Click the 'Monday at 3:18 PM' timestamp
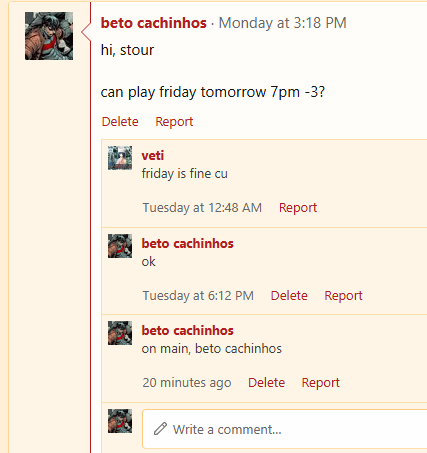The width and height of the screenshot is (427, 453). point(283,23)
